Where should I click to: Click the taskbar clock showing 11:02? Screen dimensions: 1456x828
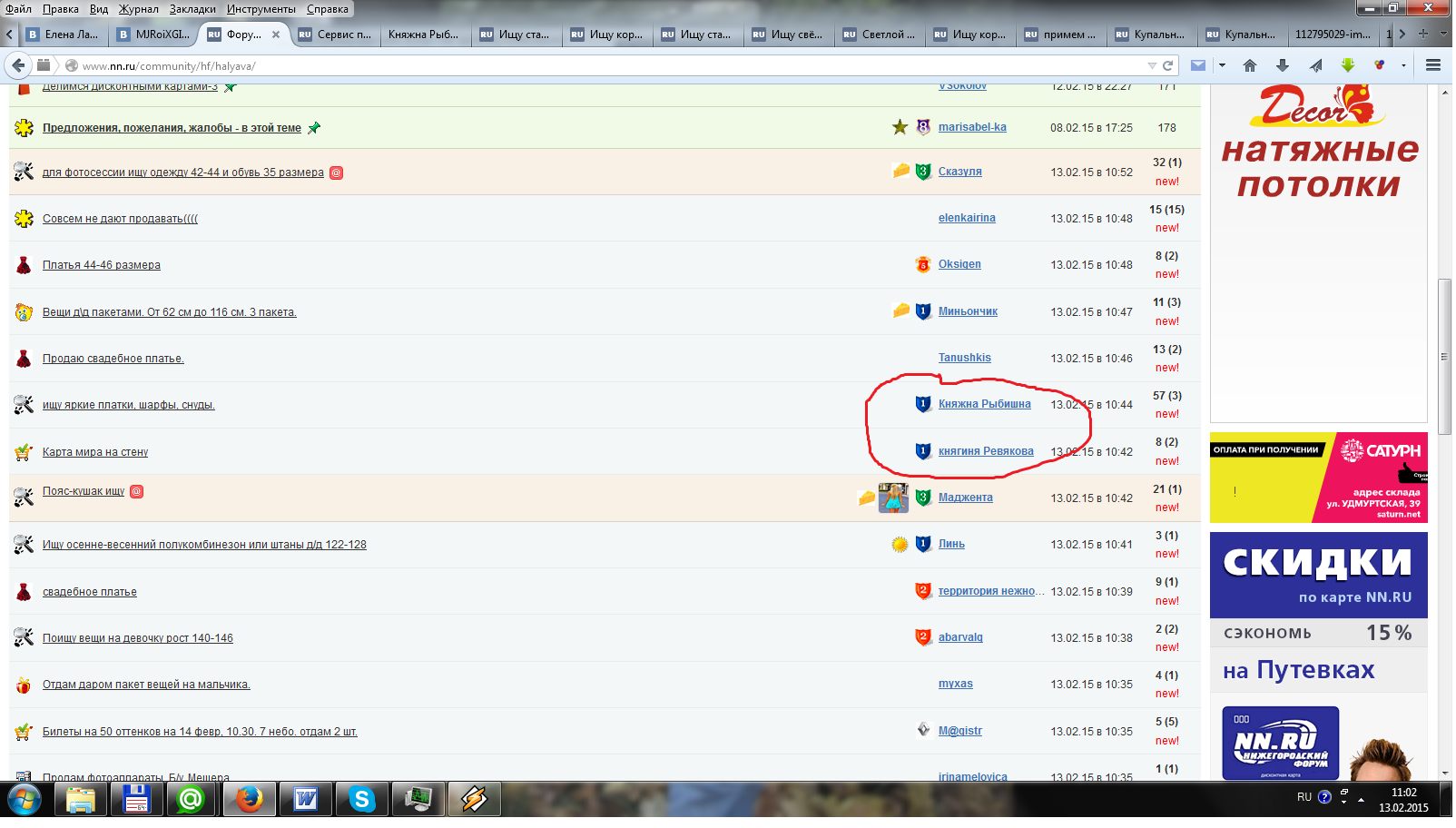point(1403,800)
